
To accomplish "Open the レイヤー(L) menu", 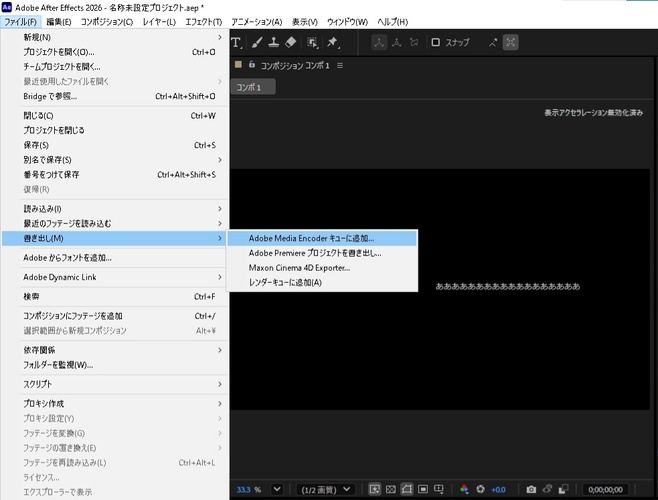I will (x=159, y=22).
